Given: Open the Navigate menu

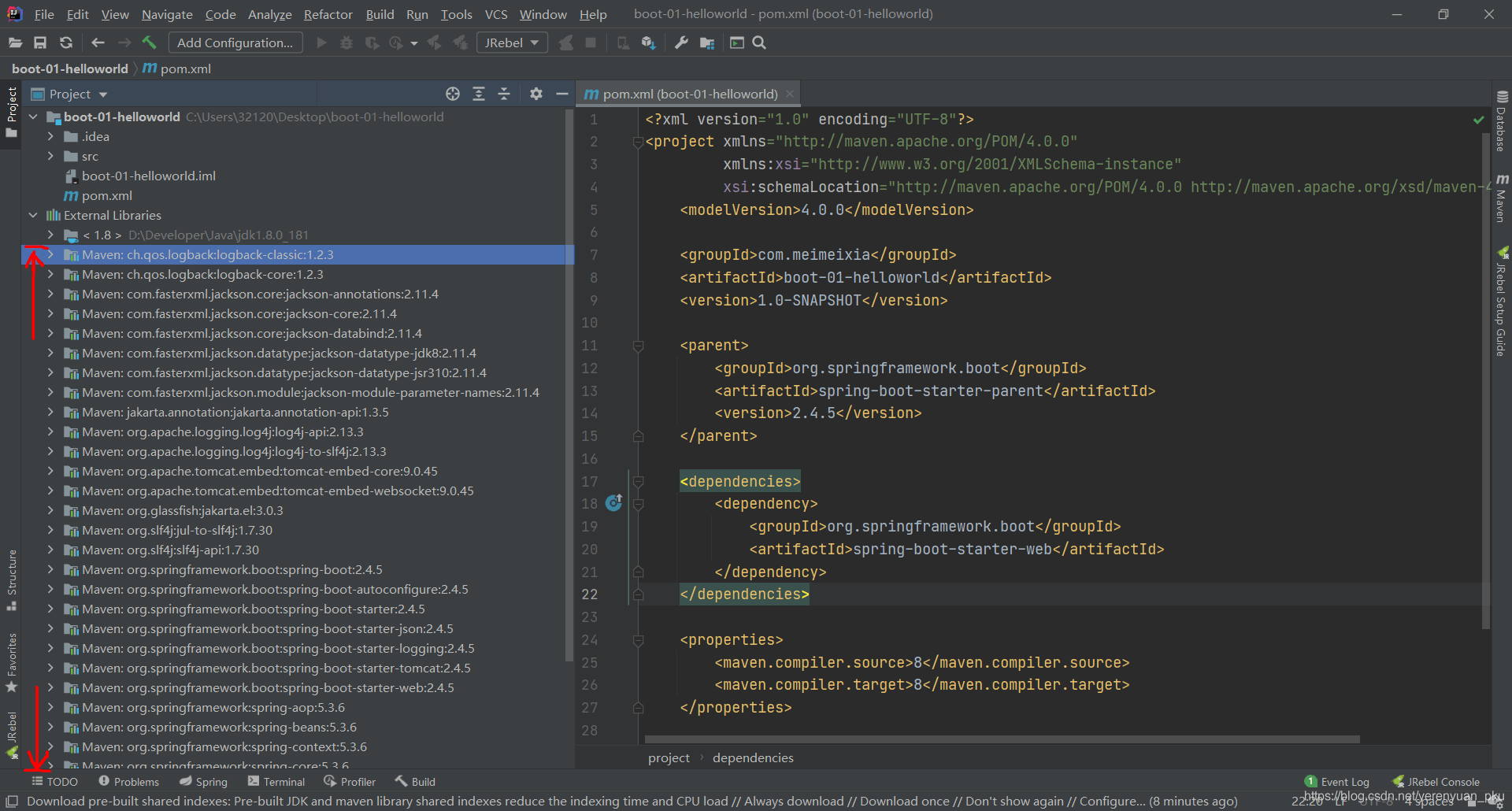Looking at the screenshot, I should 167,14.
